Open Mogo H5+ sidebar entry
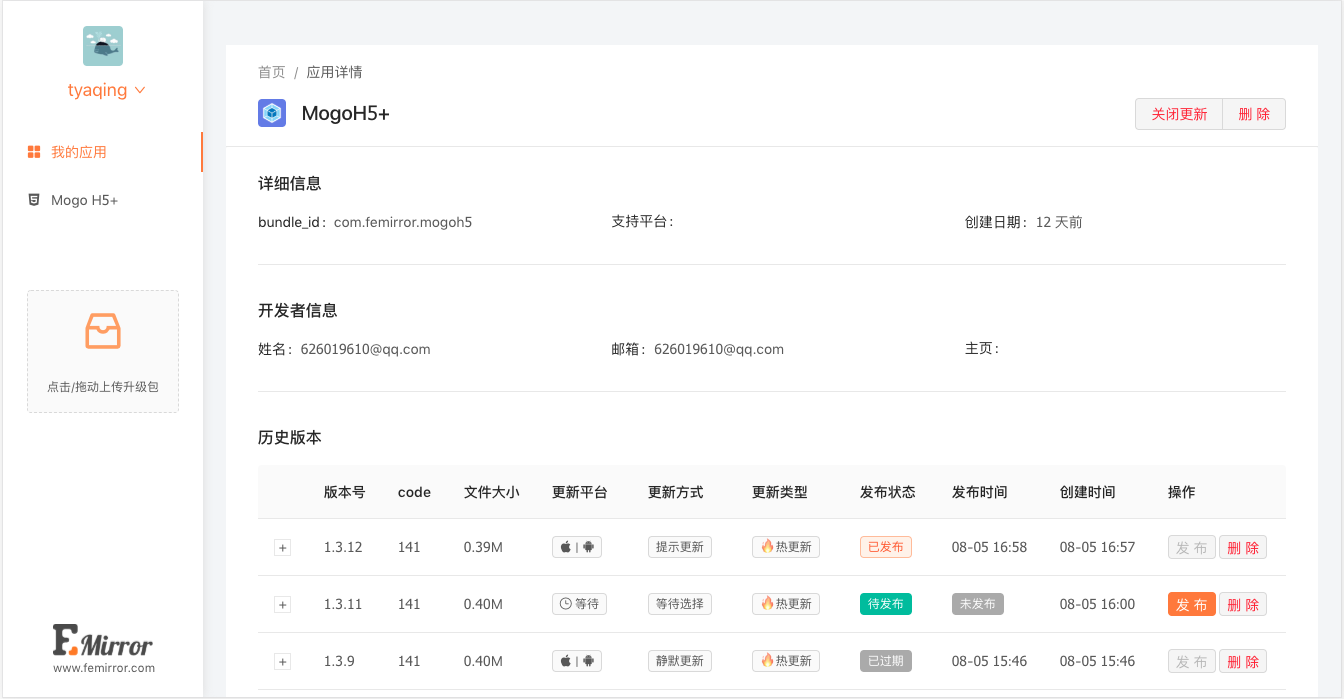Screen dimensions: 1344x699 pos(84,200)
